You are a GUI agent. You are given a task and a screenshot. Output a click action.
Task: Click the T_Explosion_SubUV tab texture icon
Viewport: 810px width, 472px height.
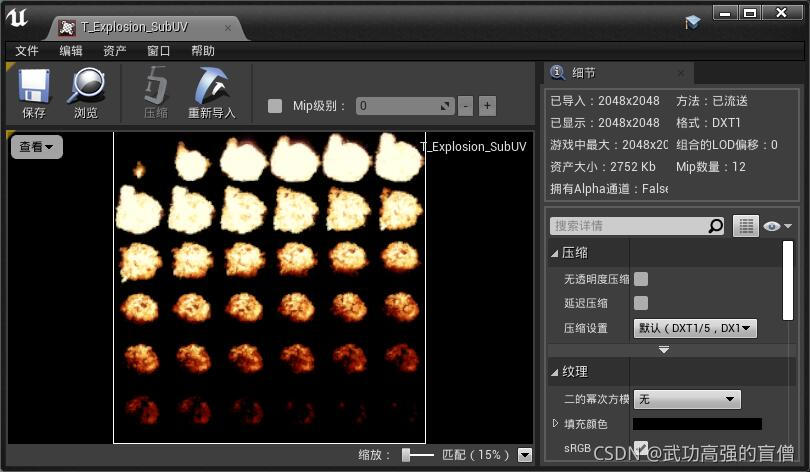67,27
